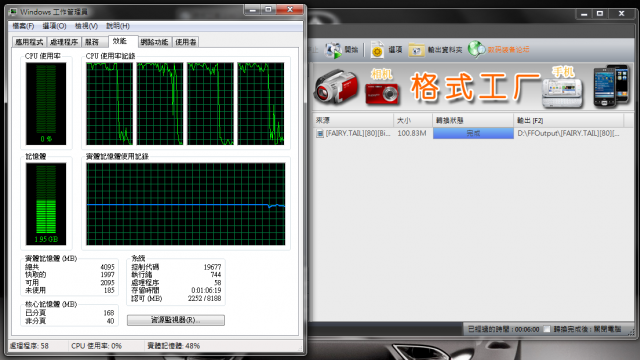Open the orange 數碼裝備論壇 forum link
640x360 pixels.
[x=509, y=50]
